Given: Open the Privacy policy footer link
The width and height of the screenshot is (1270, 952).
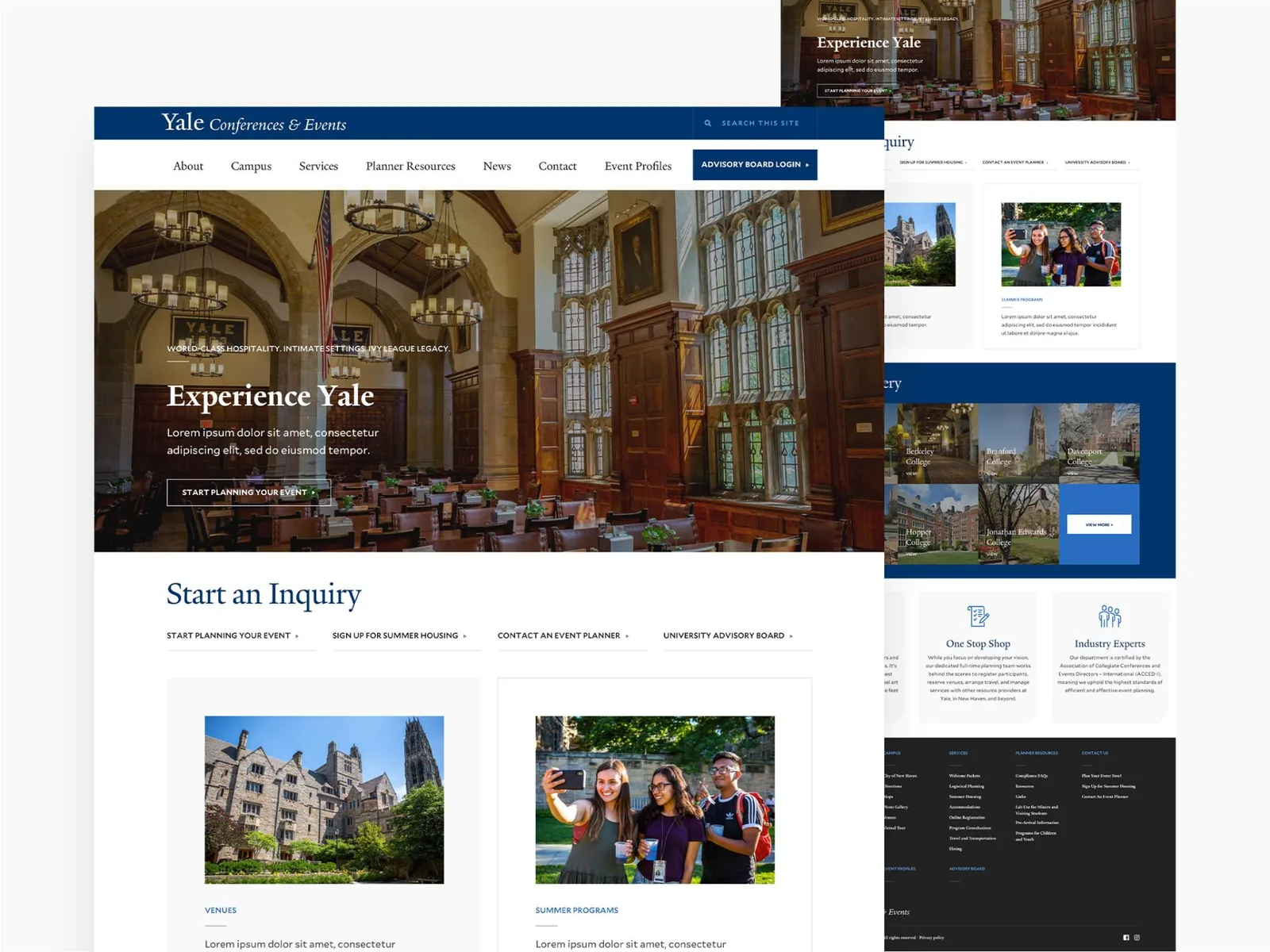Looking at the screenshot, I should [x=932, y=938].
